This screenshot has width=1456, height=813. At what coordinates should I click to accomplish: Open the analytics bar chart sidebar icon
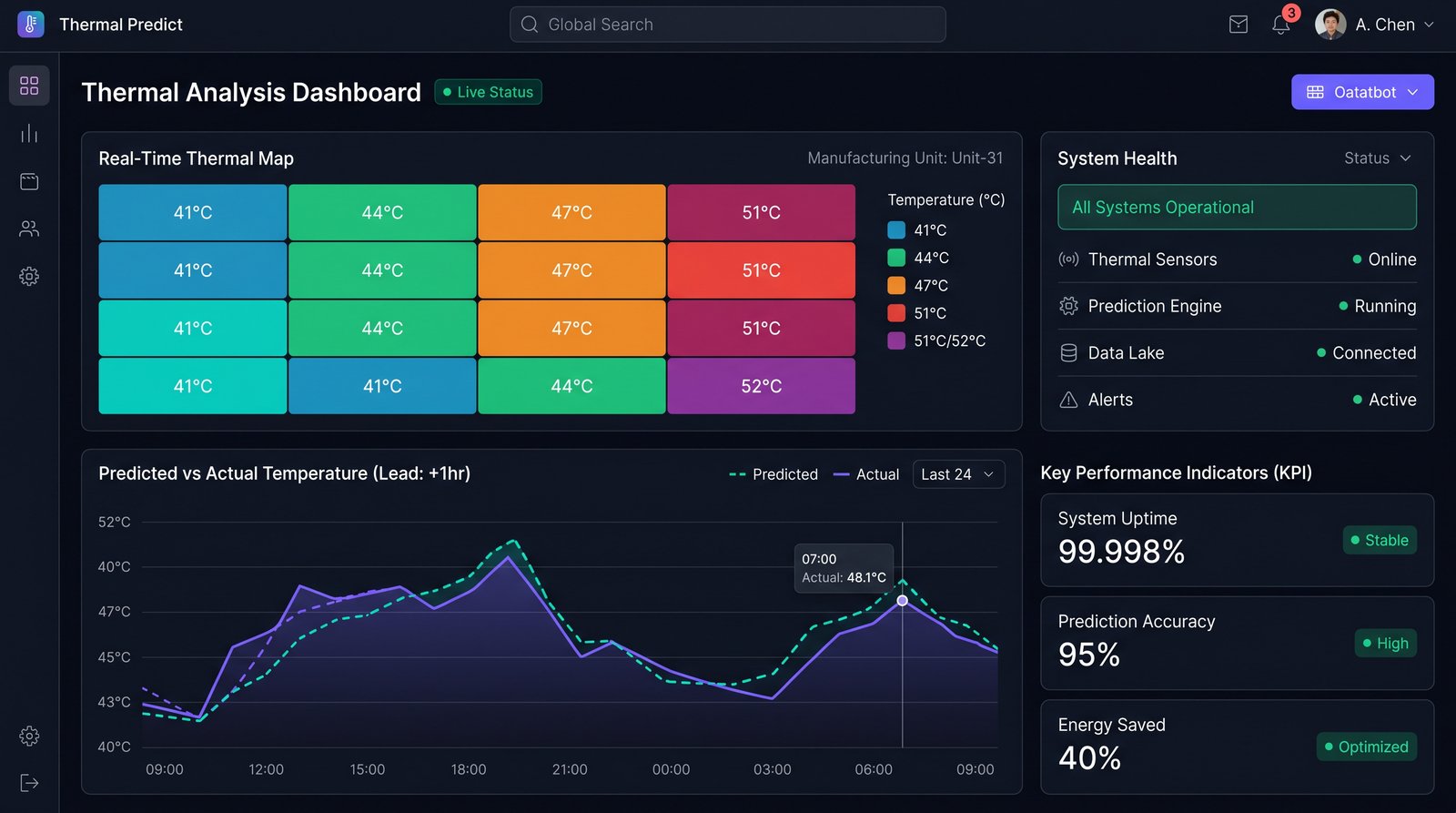pyautogui.click(x=29, y=134)
